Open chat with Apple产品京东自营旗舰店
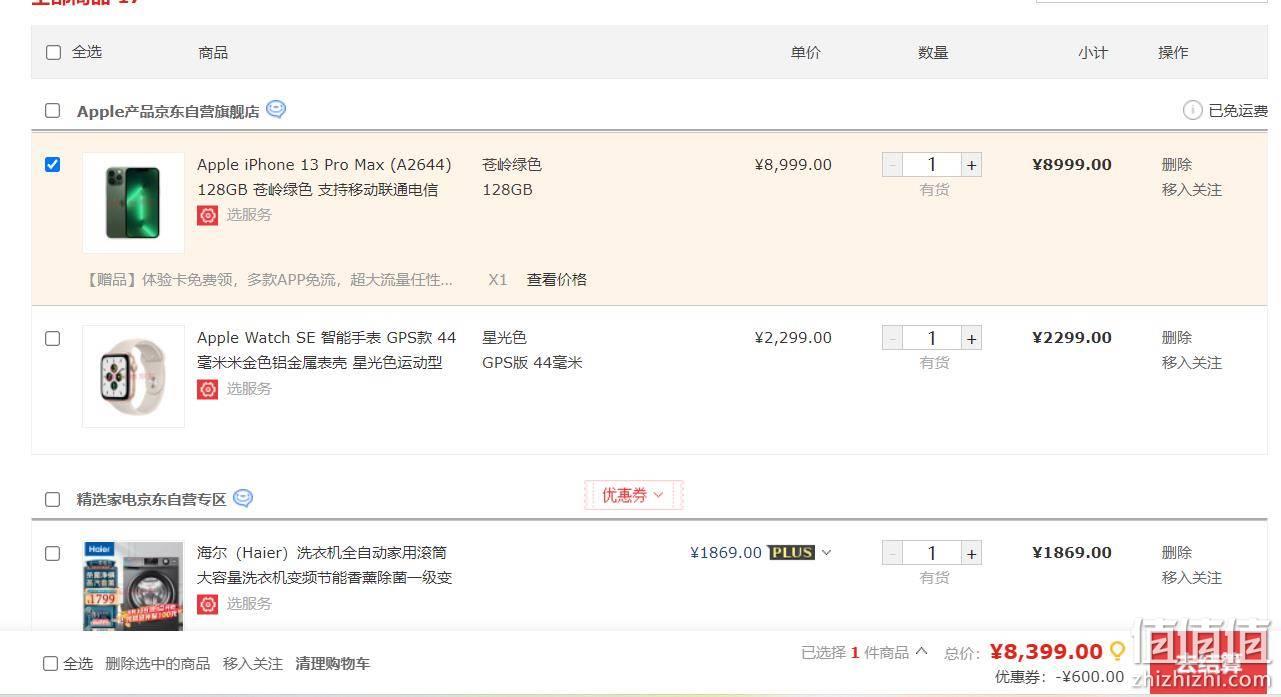The image size is (1281, 697). point(276,110)
